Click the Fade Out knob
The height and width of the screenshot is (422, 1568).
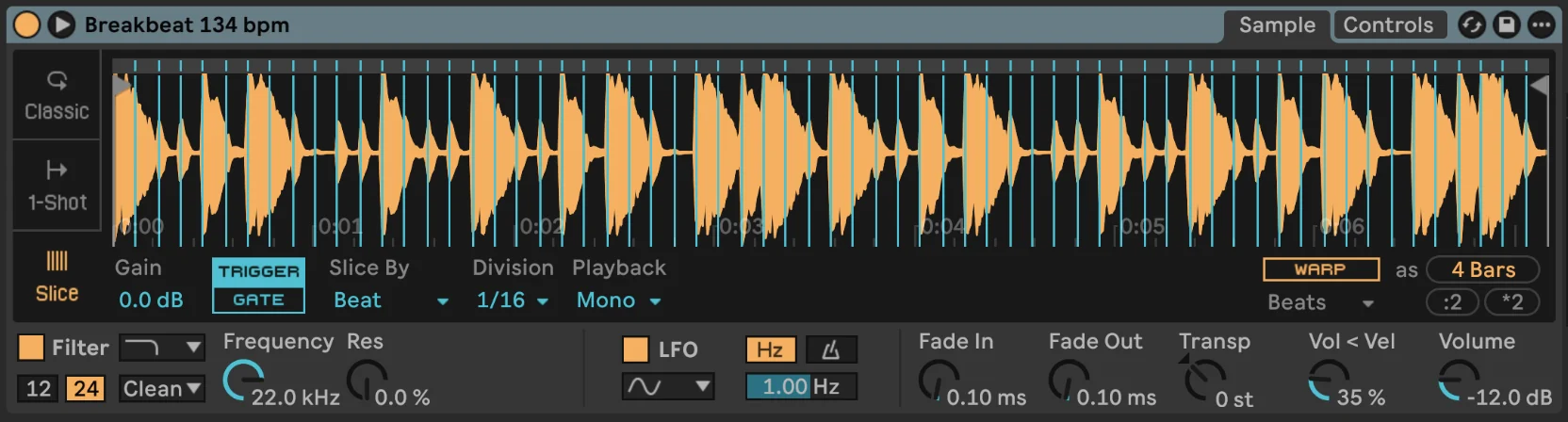coord(1069,380)
